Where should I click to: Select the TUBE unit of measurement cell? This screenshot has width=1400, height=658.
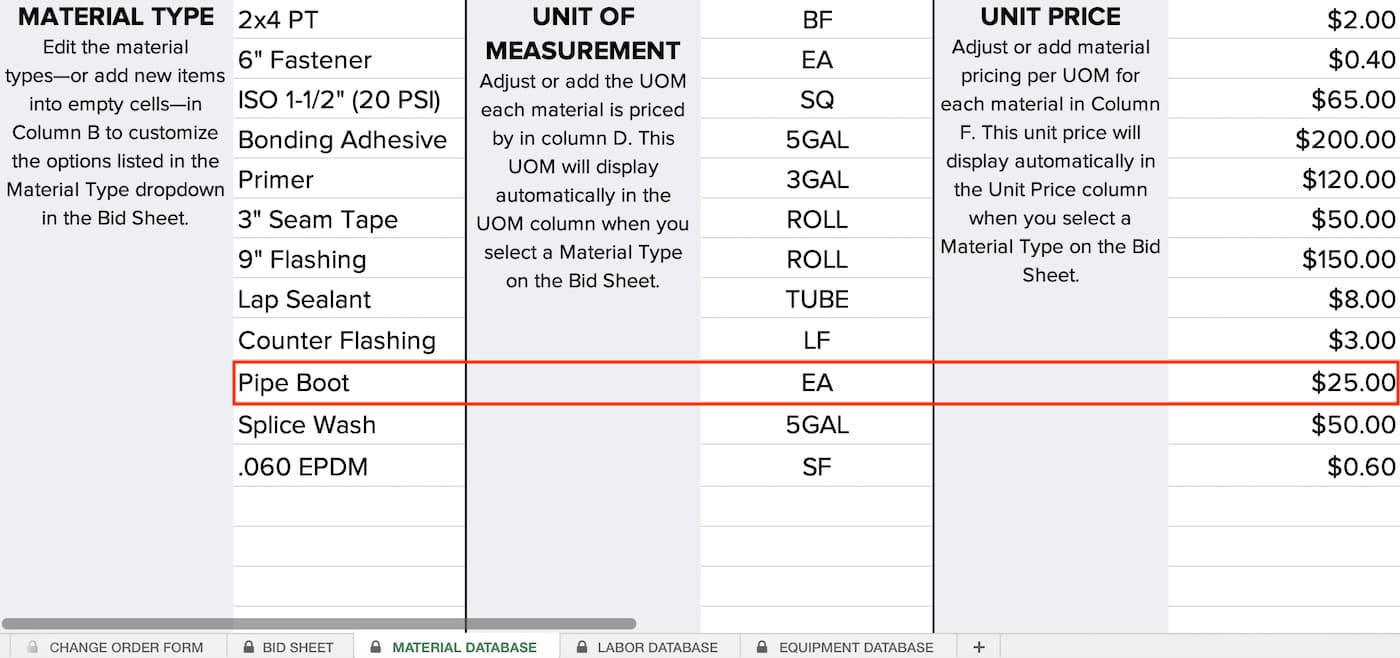[816, 300]
